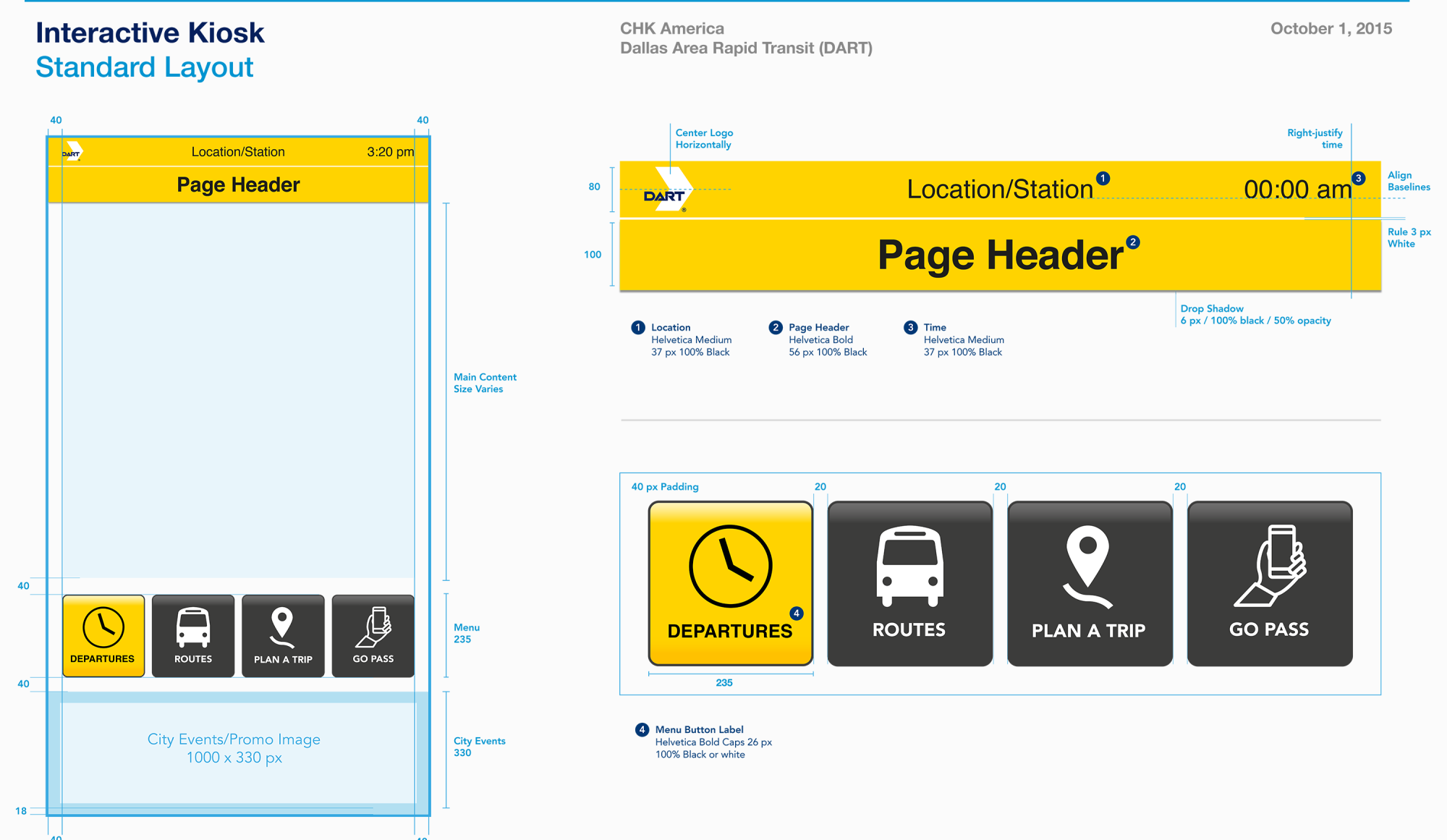The height and width of the screenshot is (840, 1447).
Task: Click legend bullet 3 next to Time
Action: pos(911,328)
